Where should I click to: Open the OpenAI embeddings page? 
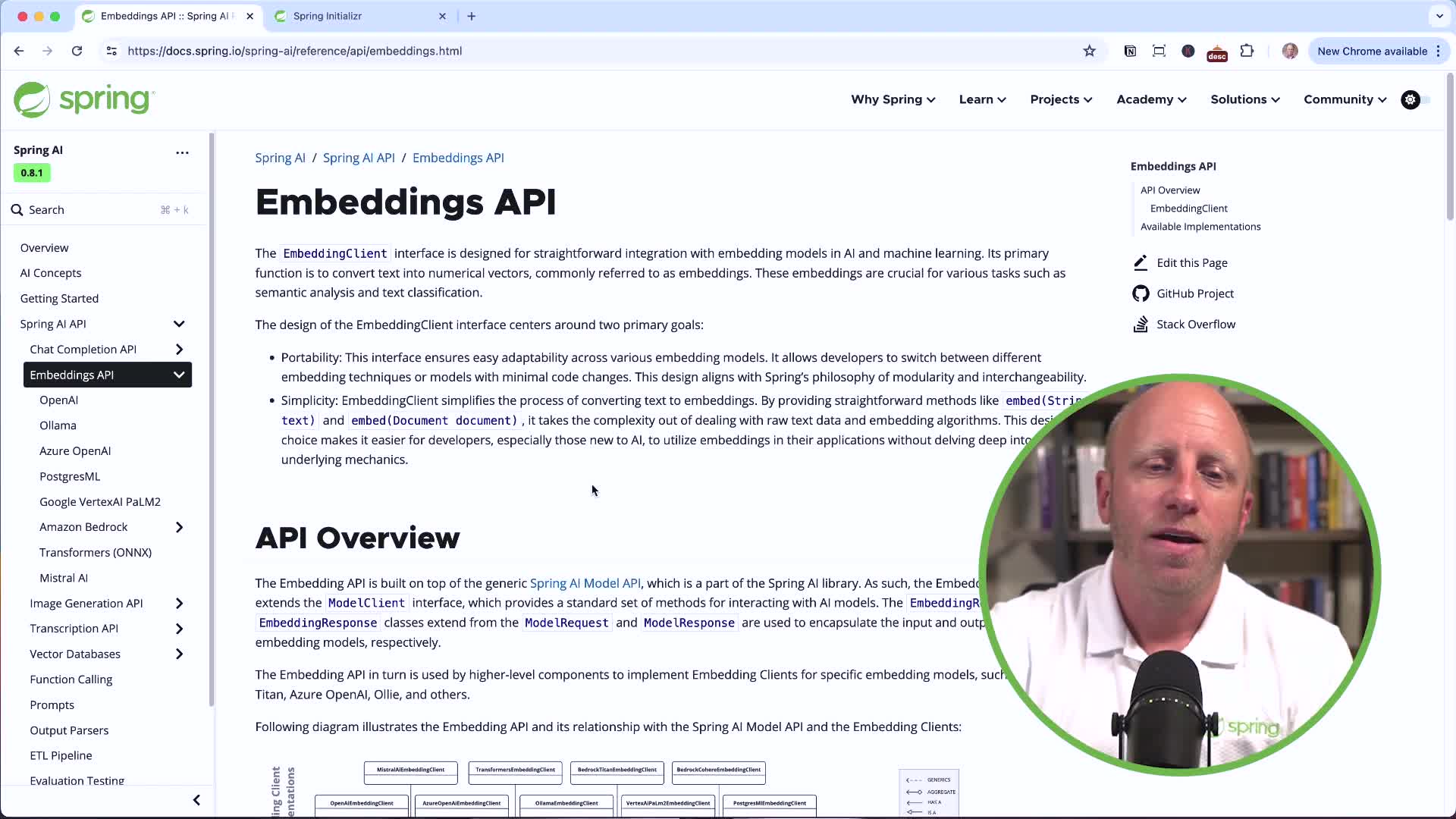point(58,400)
